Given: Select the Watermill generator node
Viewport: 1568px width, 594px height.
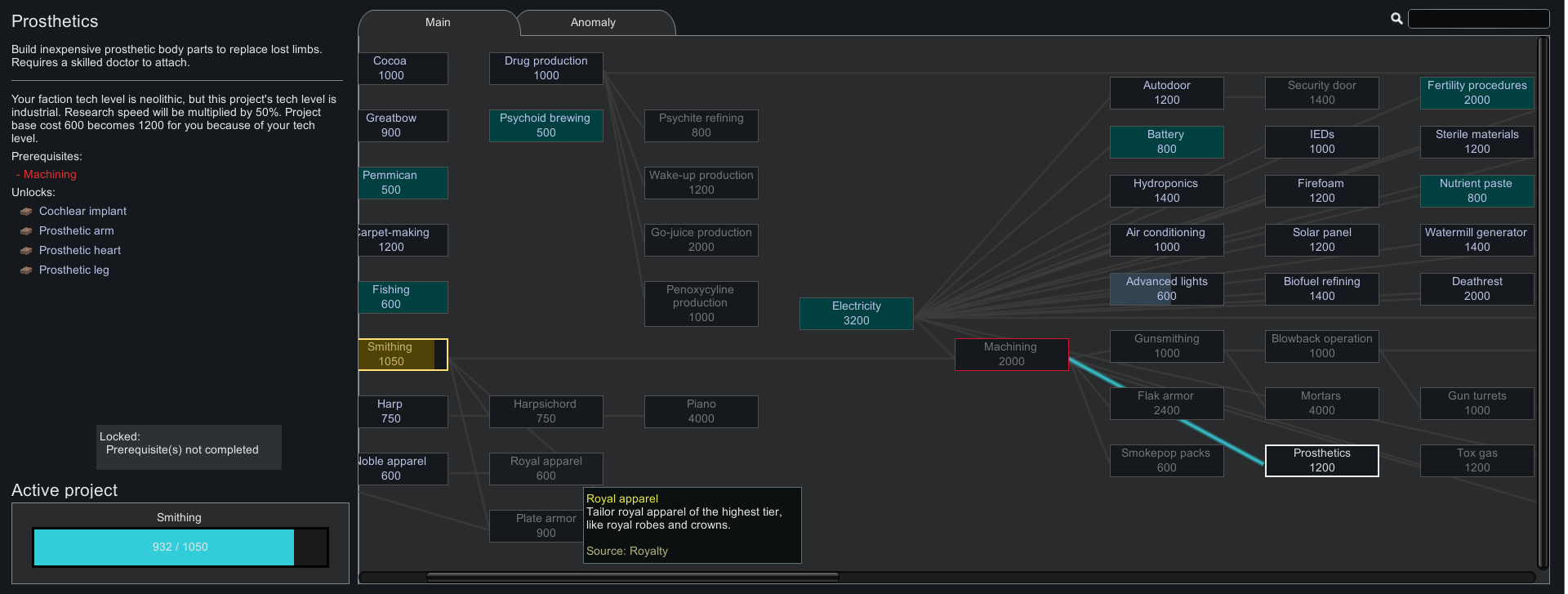Looking at the screenshot, I should (1477, 240).
